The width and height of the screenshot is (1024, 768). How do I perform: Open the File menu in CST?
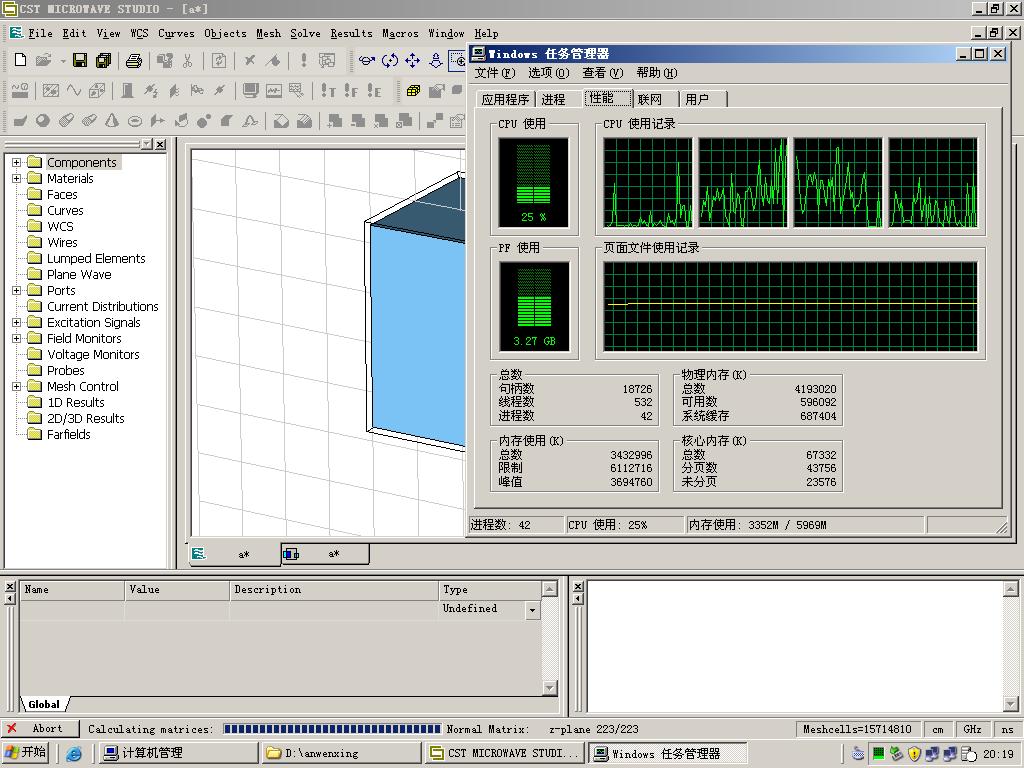click(x=40, y=33)
